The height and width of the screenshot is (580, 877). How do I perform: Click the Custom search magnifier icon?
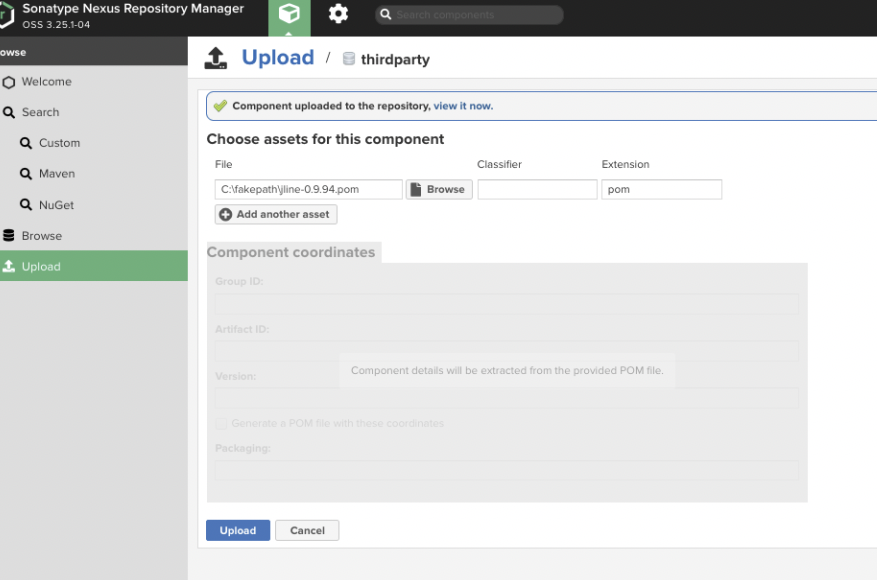(x=26, y=143)
